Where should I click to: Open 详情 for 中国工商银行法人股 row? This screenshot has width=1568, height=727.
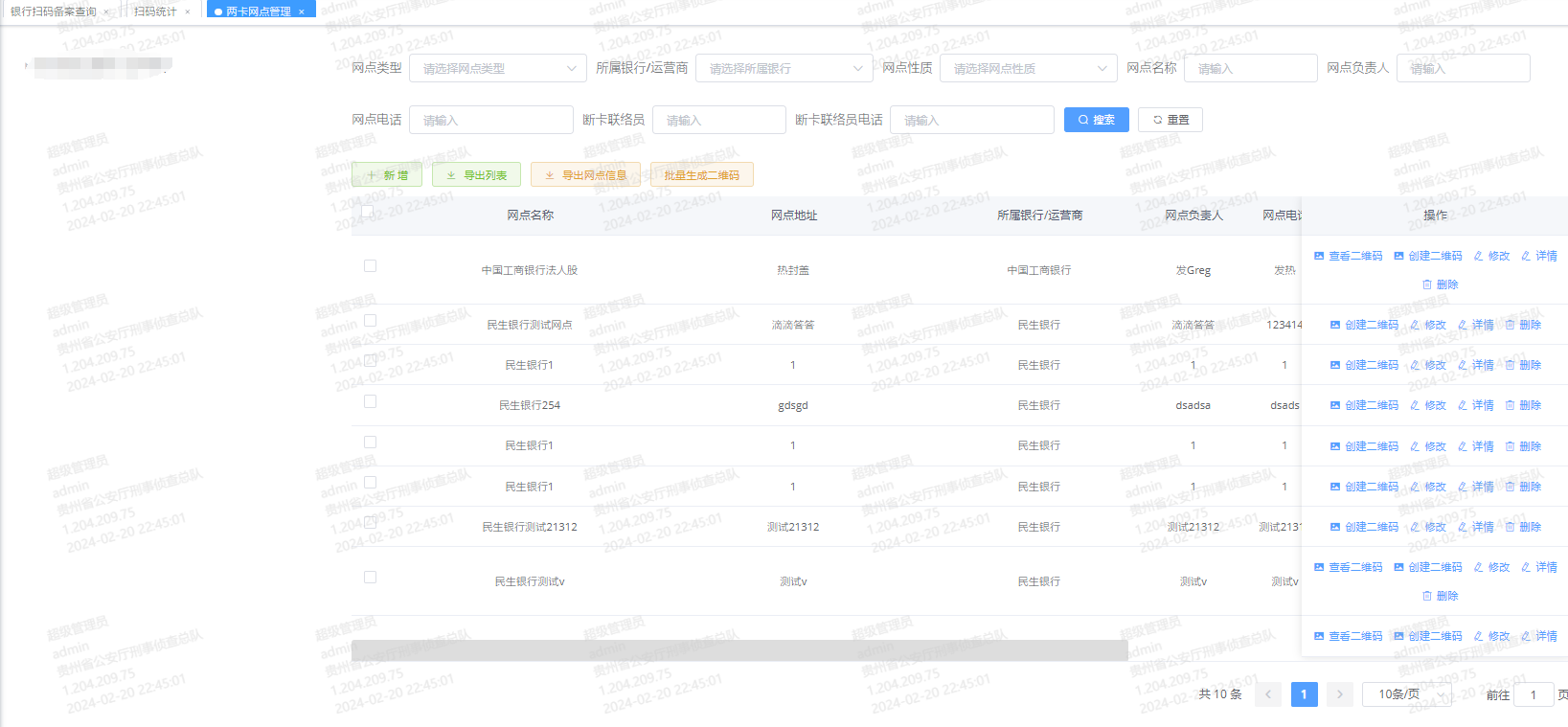click(x=1539, y=256)
